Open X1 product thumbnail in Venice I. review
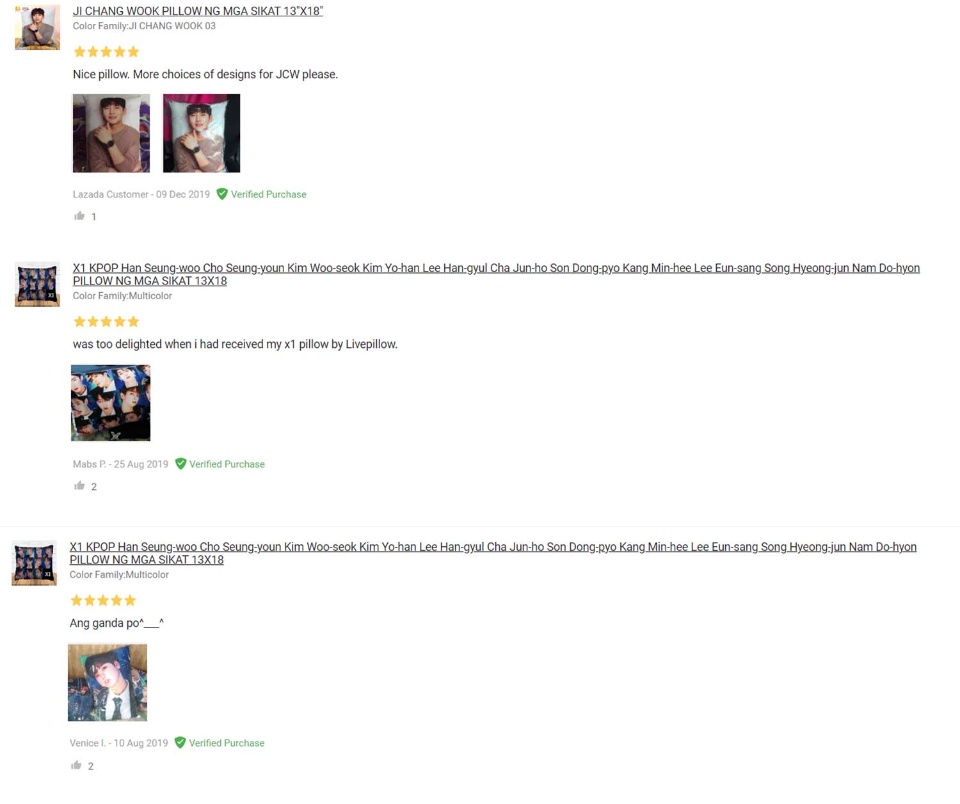Viewport: 960px width, 804px height. 34,563
